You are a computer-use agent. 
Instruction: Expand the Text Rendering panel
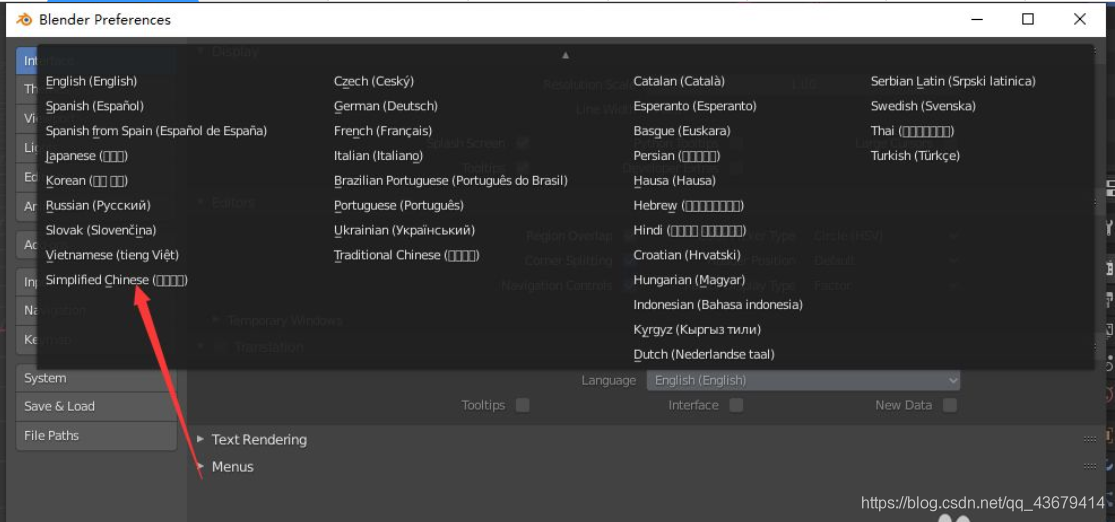pos(201,440)
